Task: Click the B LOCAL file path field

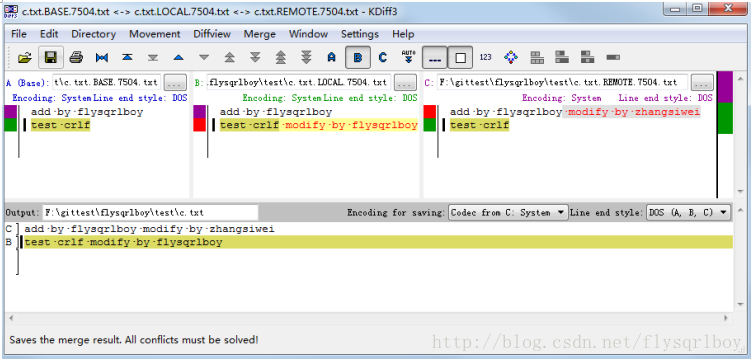Action: click(298, 83)
